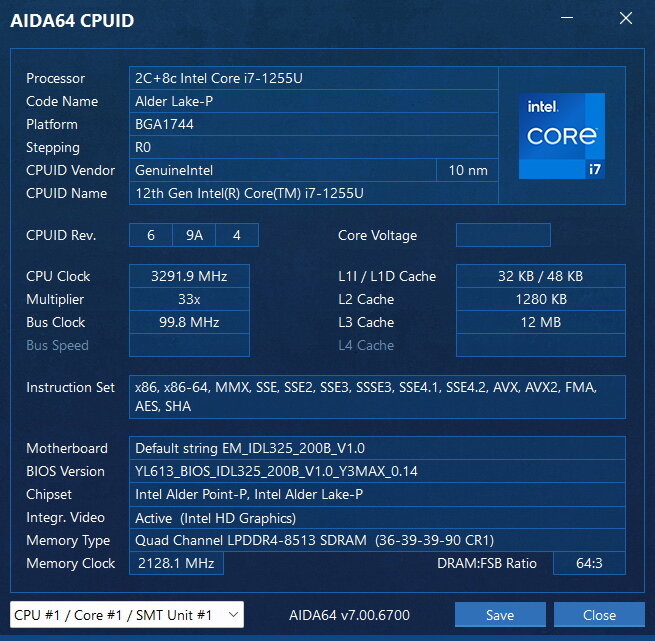The height and width of the screenshot is (641, 655).
Task: Click the Instruction Set label
Action: (x=70, y=387)
